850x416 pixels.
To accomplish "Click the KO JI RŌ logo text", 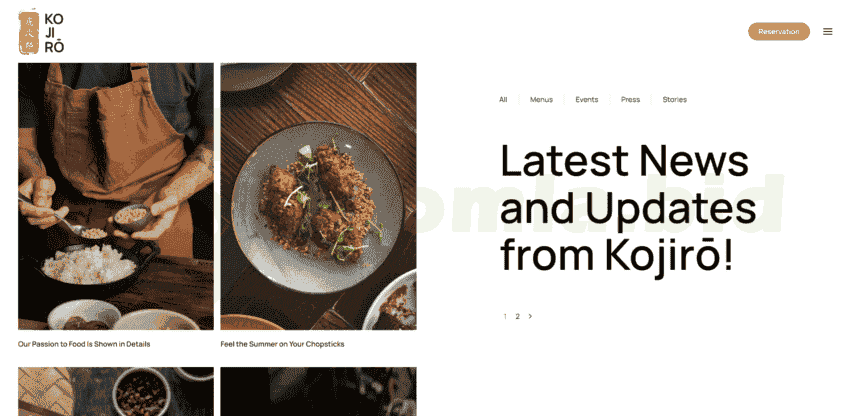I will (54, 33).
